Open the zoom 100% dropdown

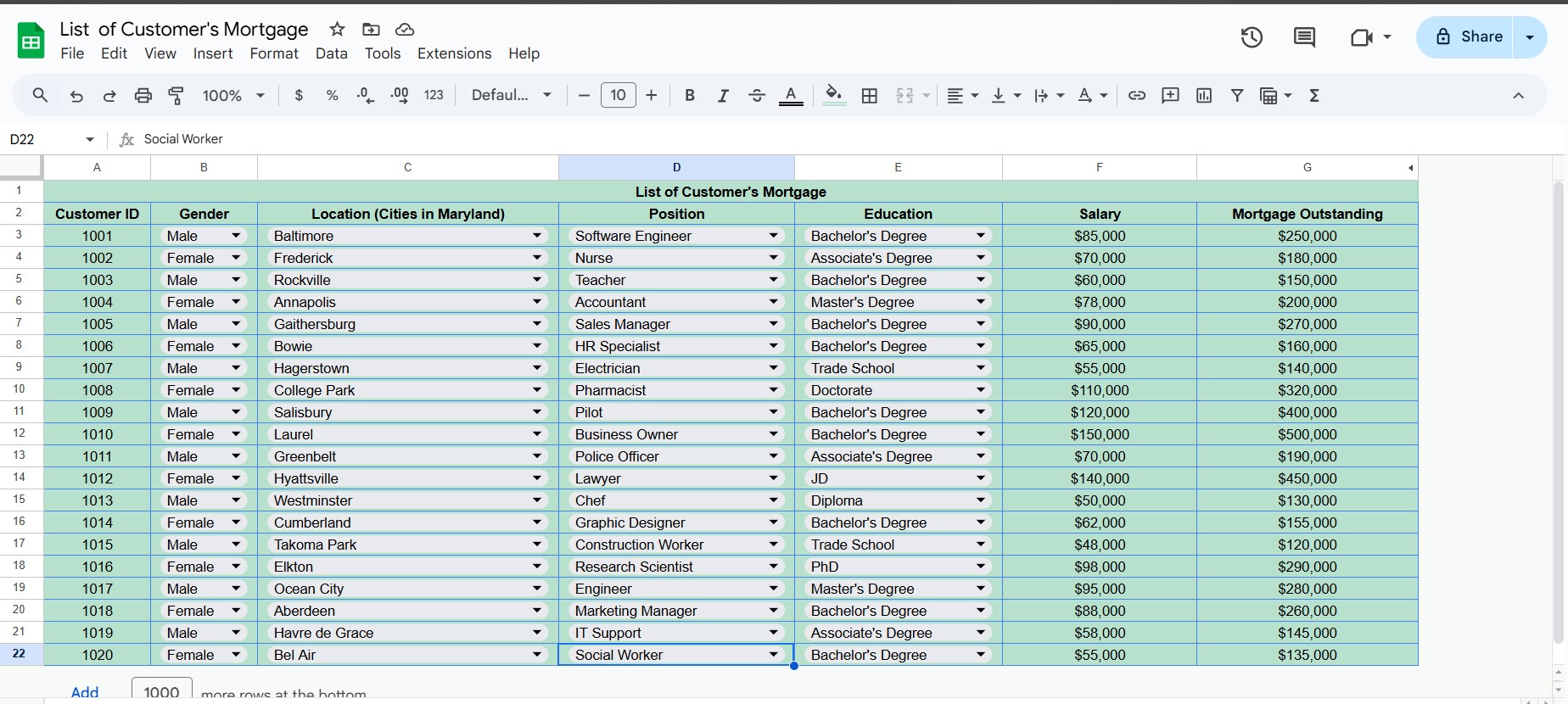[x=233, y=96]
